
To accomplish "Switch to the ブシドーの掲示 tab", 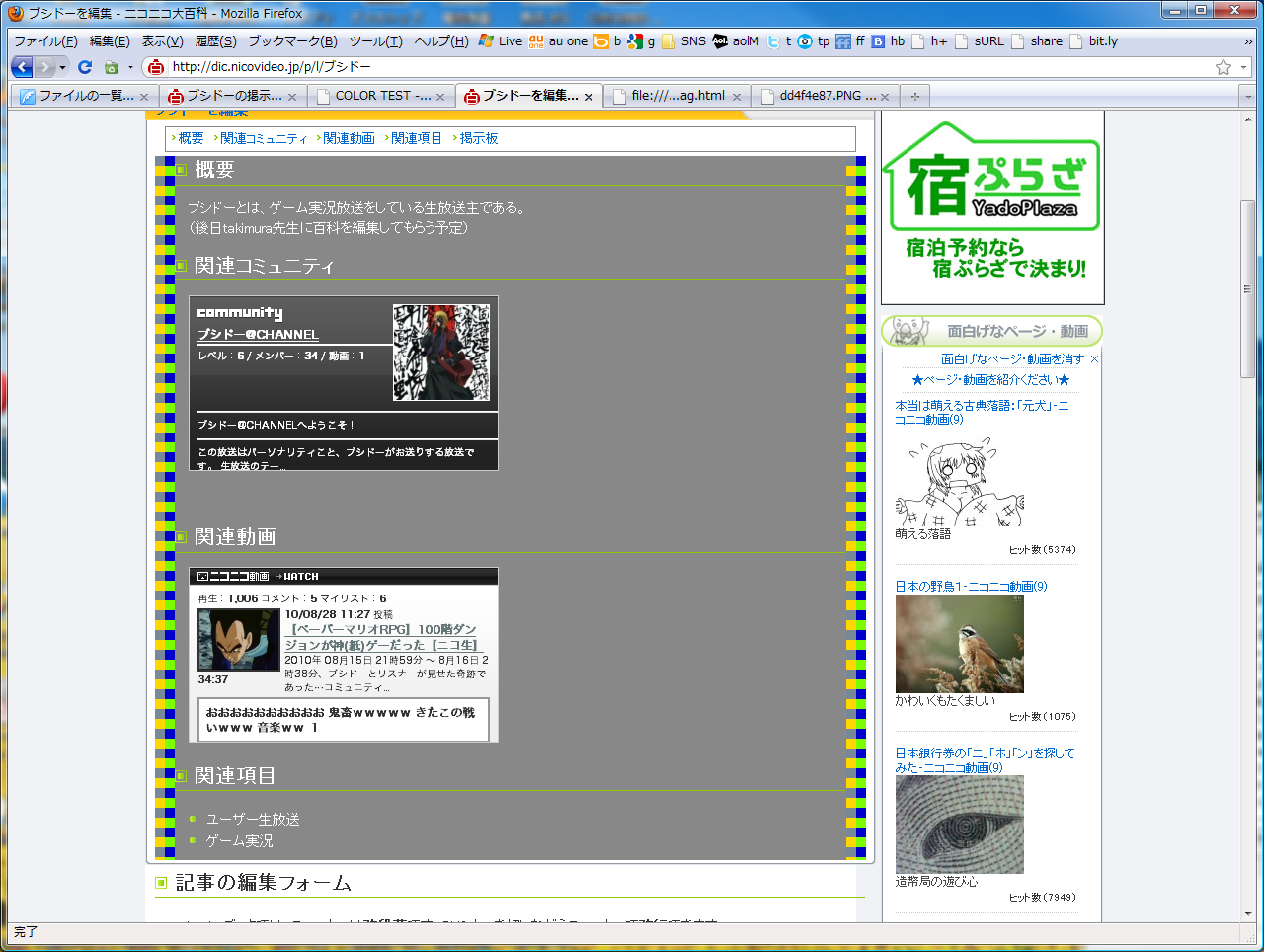I will (x=232, y=96).
